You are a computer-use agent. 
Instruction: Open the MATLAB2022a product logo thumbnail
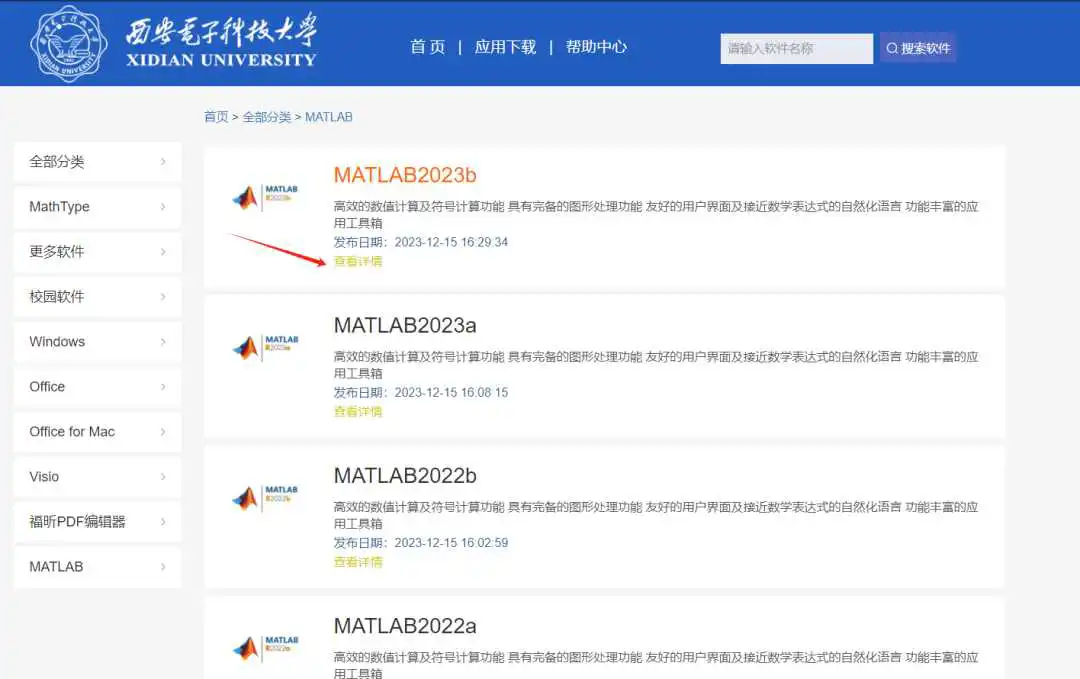click(x=265, y=648)
